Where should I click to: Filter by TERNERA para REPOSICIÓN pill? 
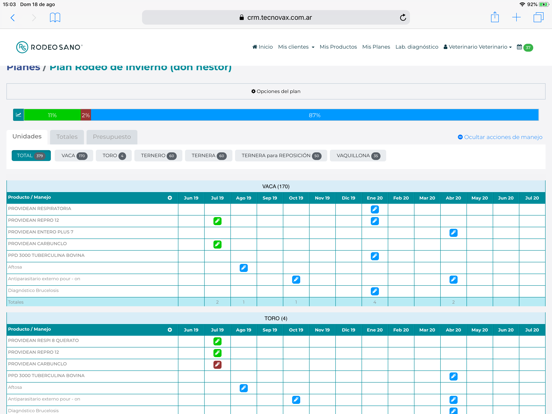click(281, 156)
